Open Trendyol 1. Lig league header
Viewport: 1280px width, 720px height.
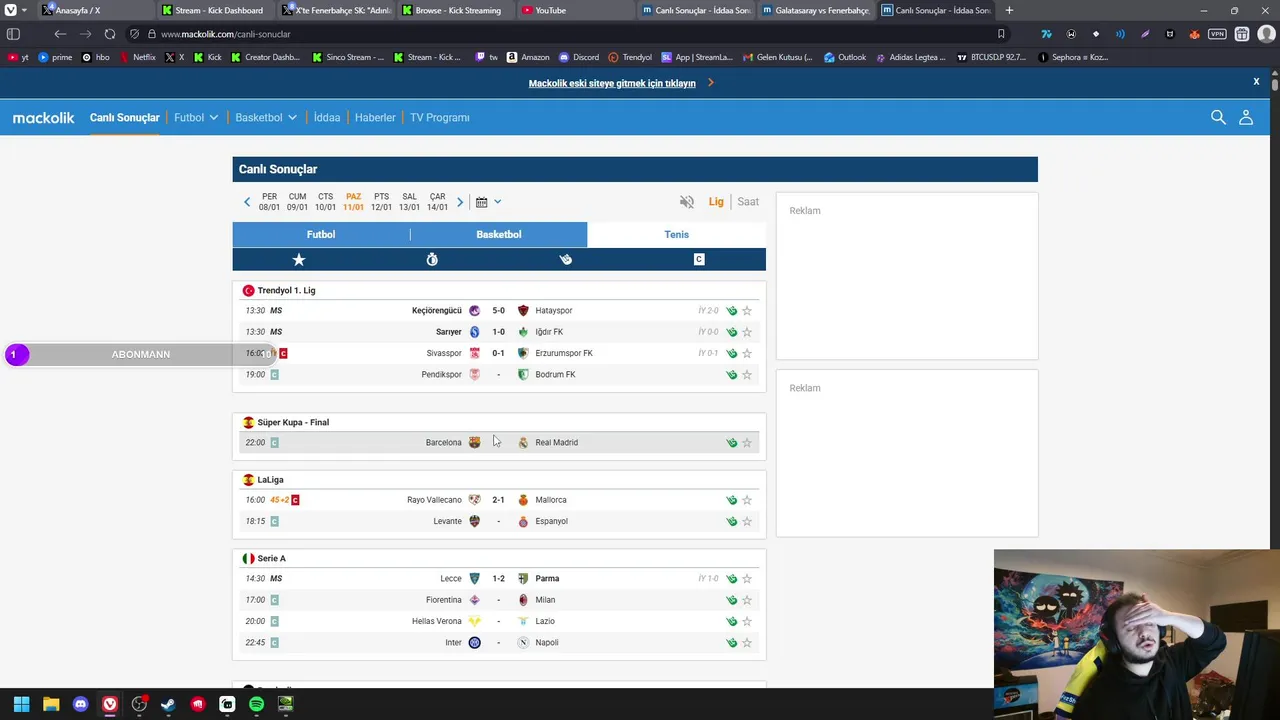[x=286, y=291]
